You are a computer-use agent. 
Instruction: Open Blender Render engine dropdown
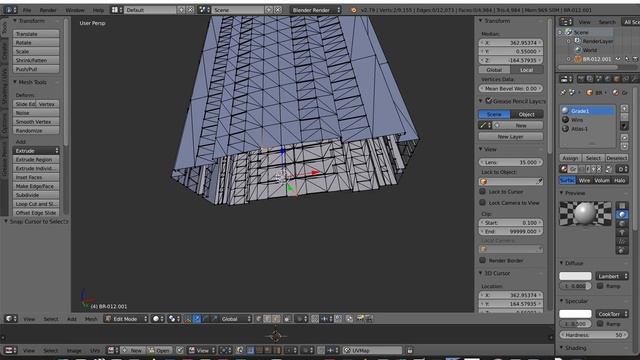point(316,10)
